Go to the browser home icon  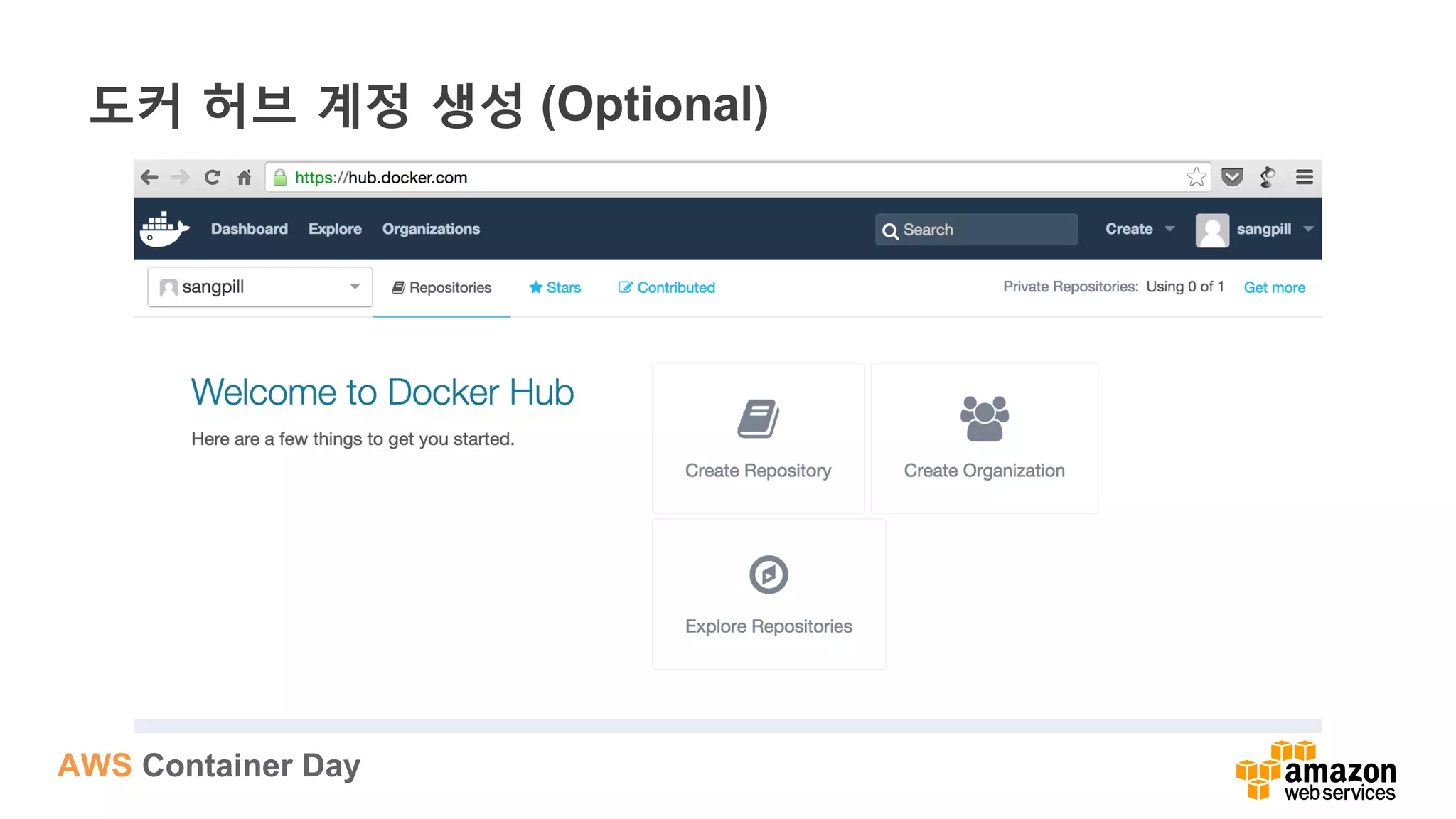click(244, 177)
